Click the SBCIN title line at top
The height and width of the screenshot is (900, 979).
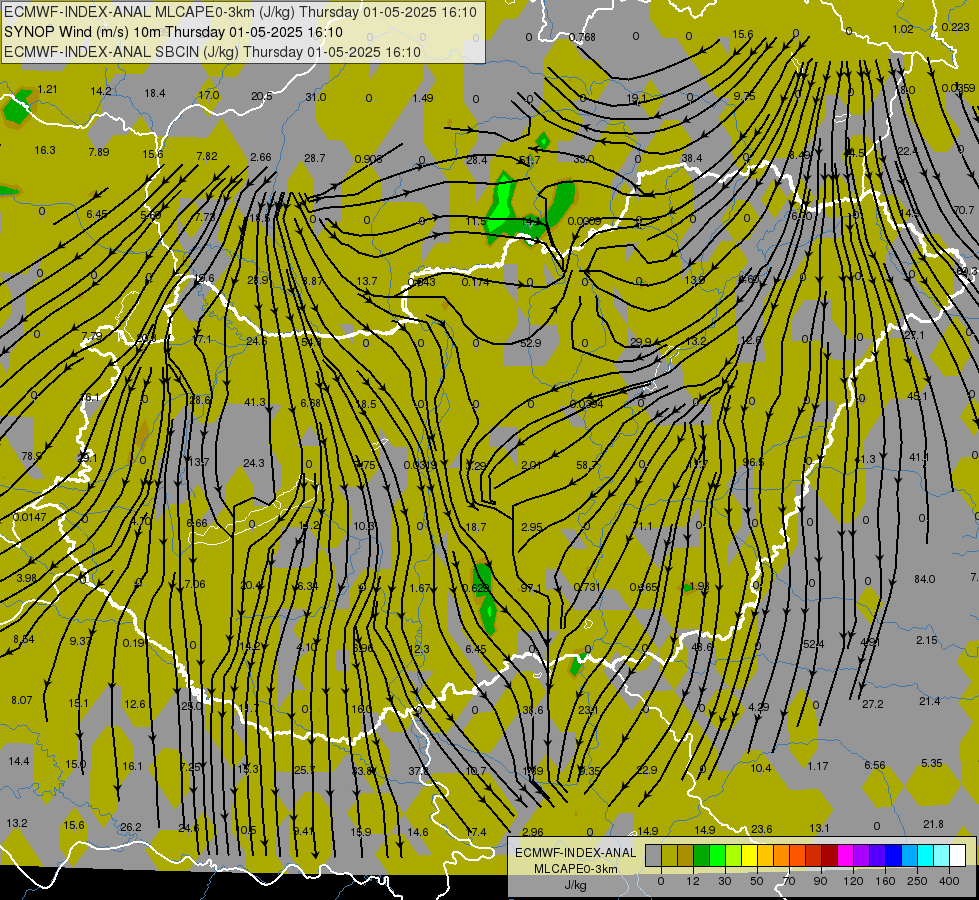click(x=212, y=52)
